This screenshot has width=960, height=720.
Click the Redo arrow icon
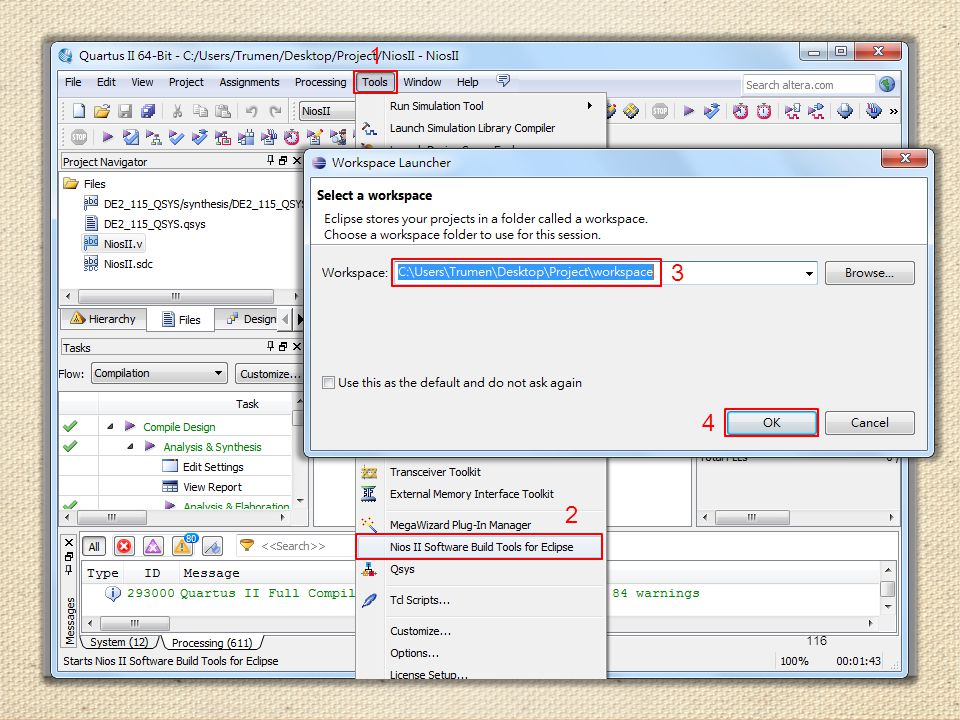[x=276, y=111]
